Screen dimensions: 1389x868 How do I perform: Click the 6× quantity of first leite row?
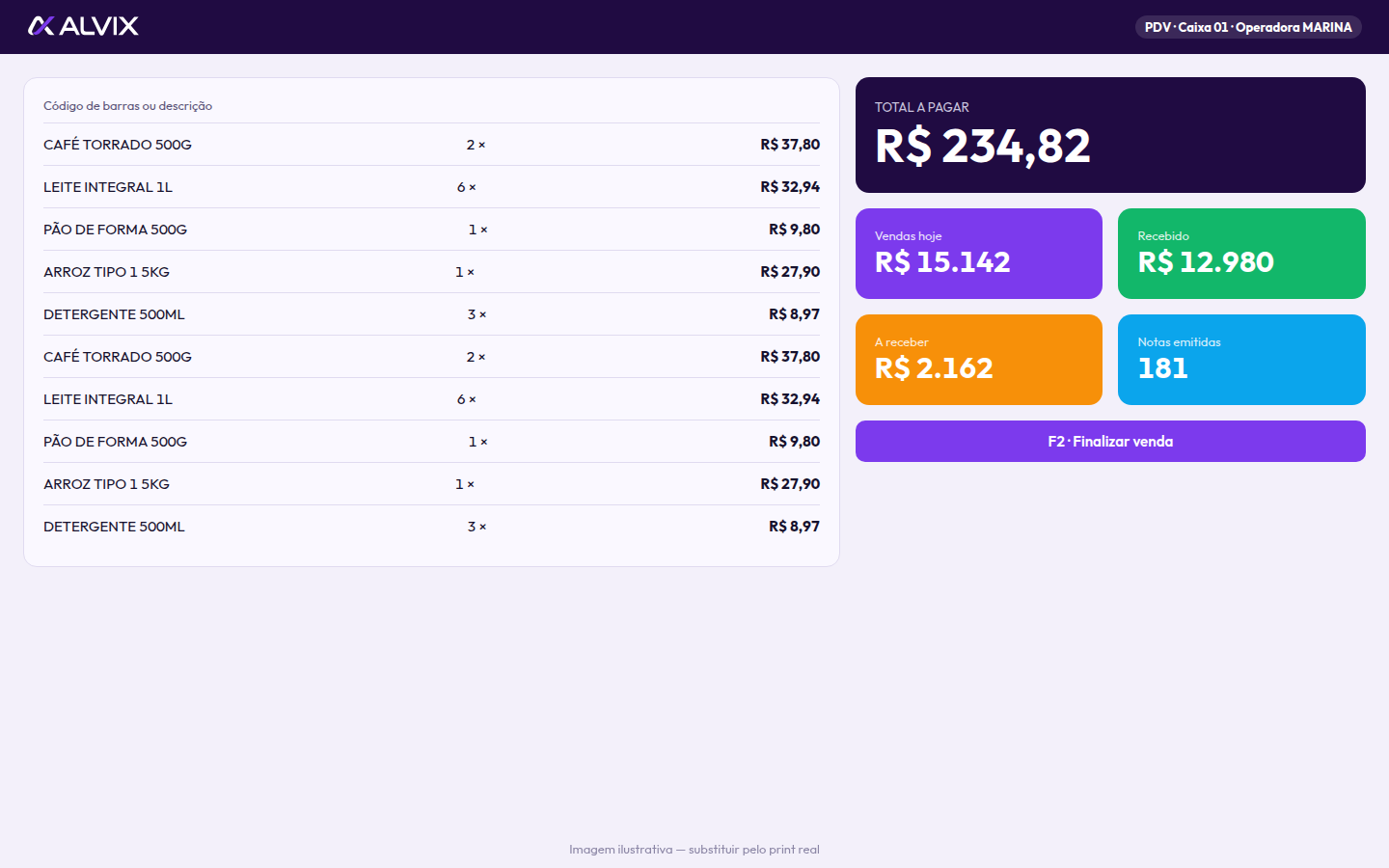pyautogui.click(x=467, y=187)
